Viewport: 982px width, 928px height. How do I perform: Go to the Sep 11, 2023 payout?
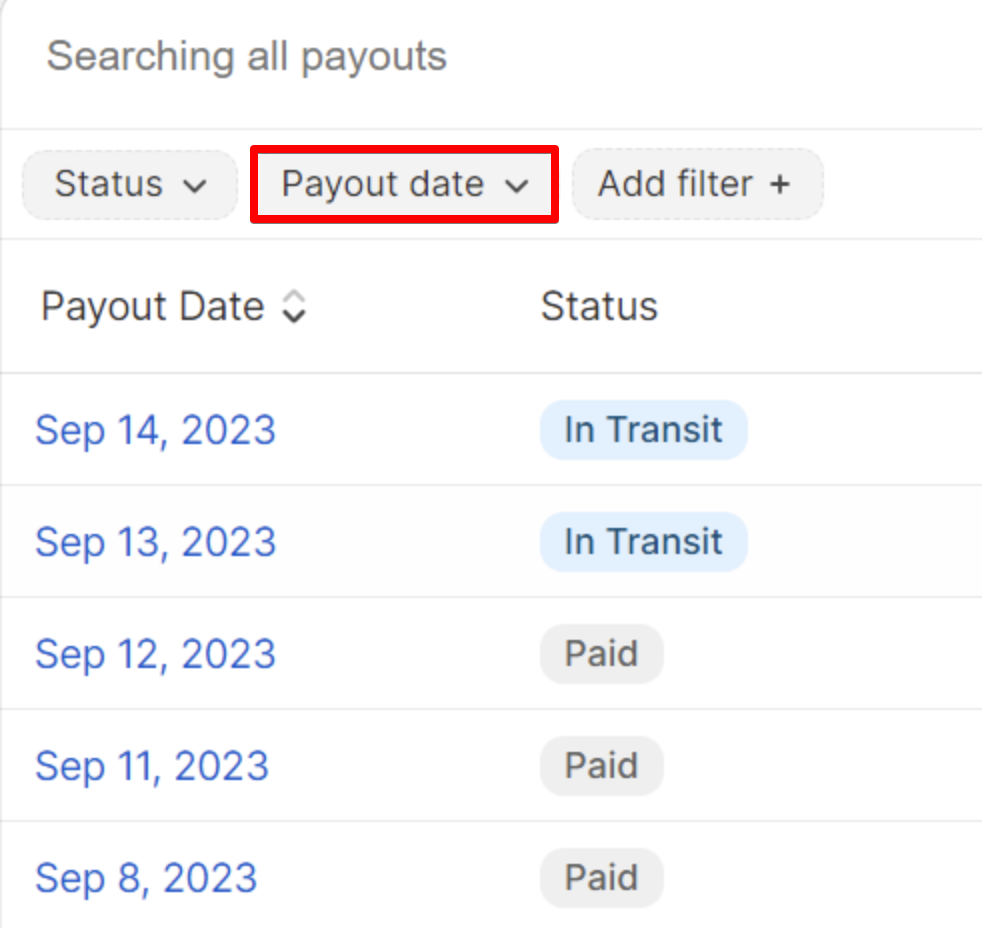coord(152,766)
